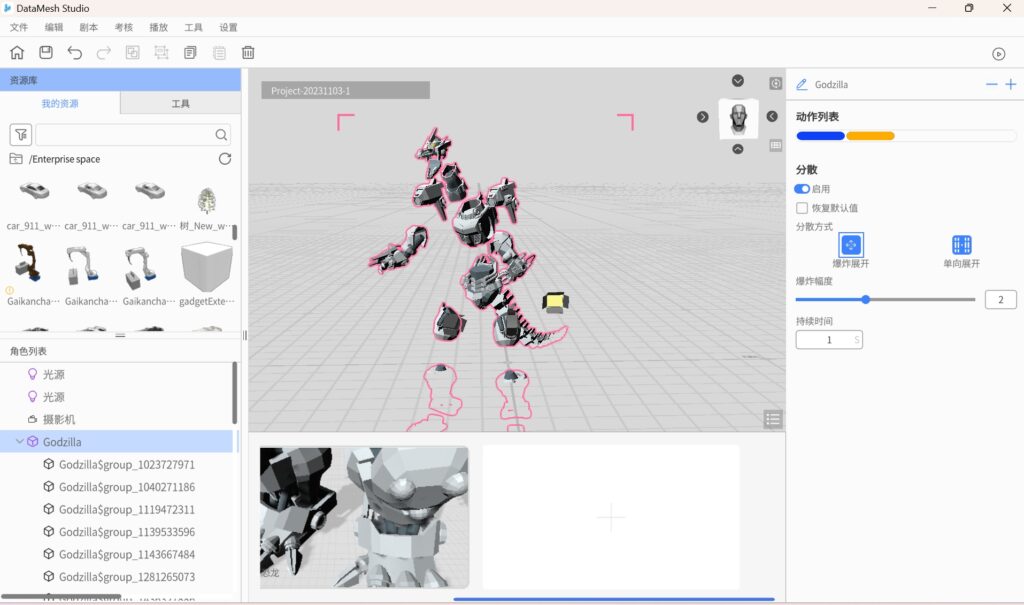Choose the 爆炸展开 explode mode icon
Screen dimensions: 1024x605
(851, 245)
